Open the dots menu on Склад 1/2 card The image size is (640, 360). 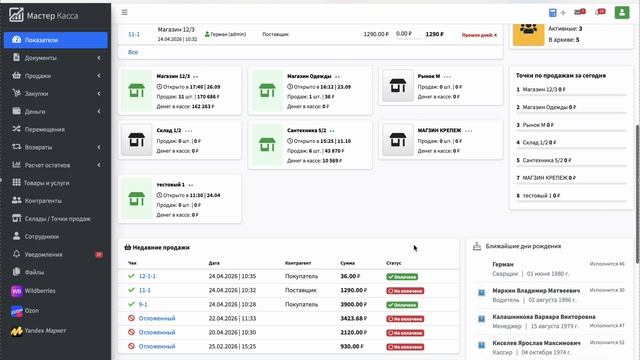[x=188, y=131]
